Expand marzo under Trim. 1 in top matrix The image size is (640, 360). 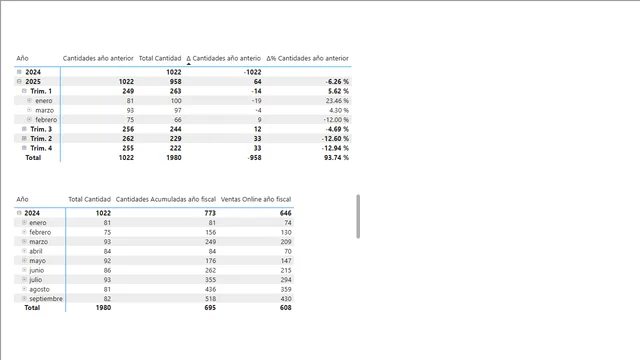[x=29, y=110]
